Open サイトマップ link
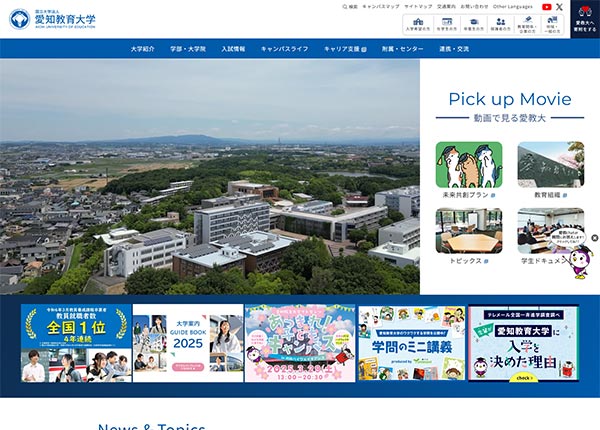This screenshot has height=430, width=600. (x=418, y=7)
